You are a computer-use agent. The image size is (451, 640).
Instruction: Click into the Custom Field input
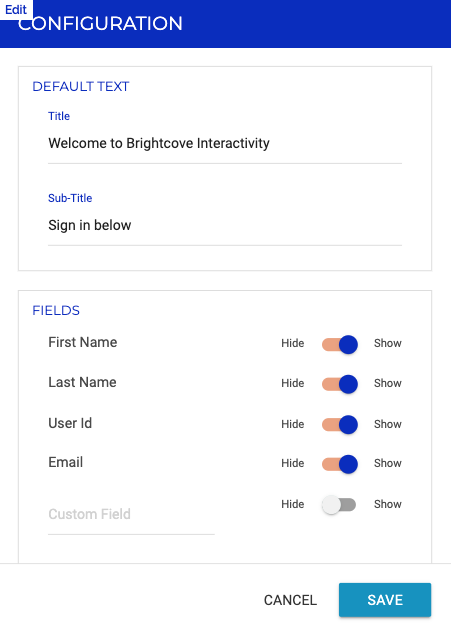(131, 515)
